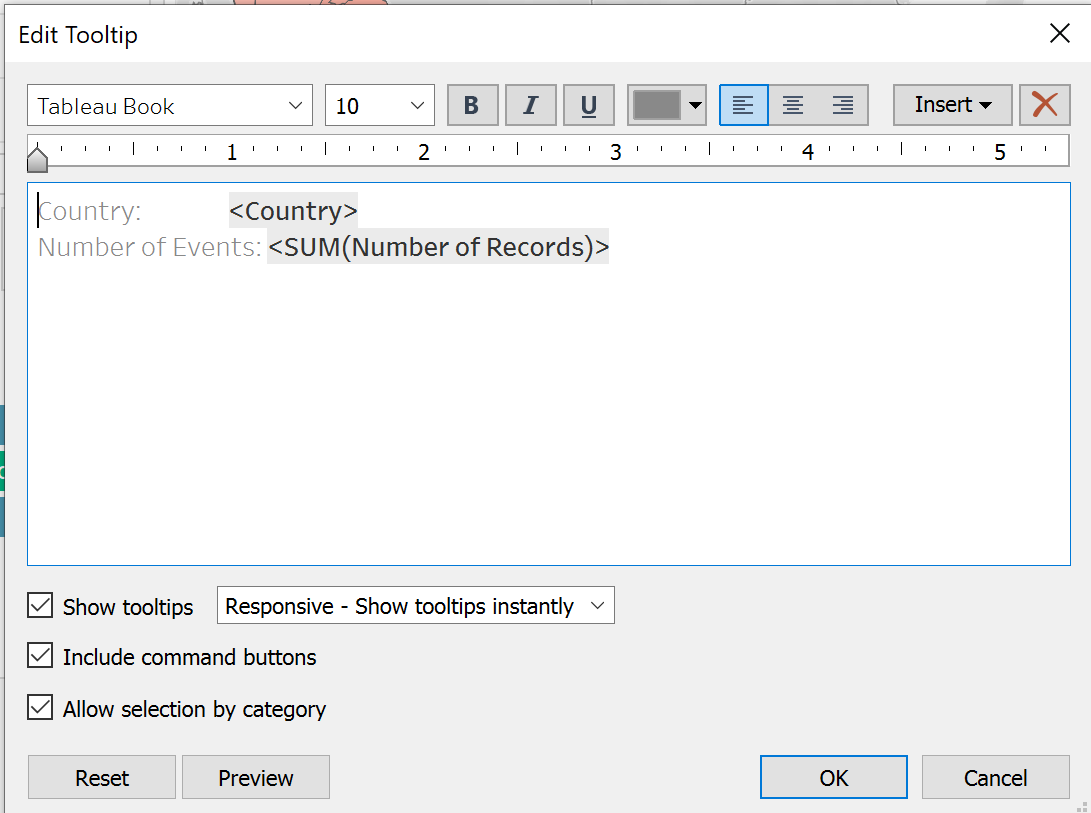Toggle Allow selection by category

pos(40,709)
